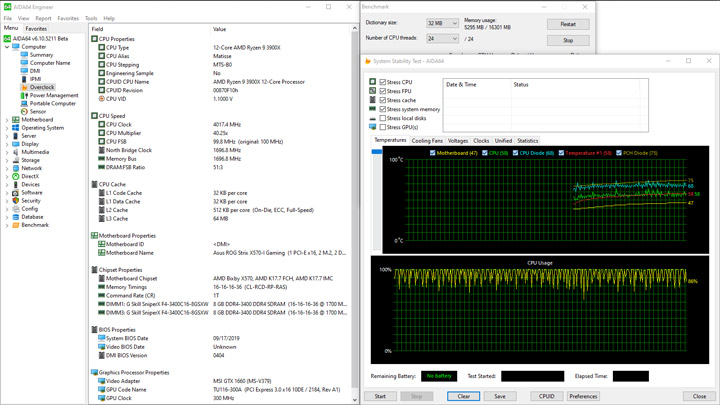
Task: Click the Restart benchmark button
Action: 568,24
